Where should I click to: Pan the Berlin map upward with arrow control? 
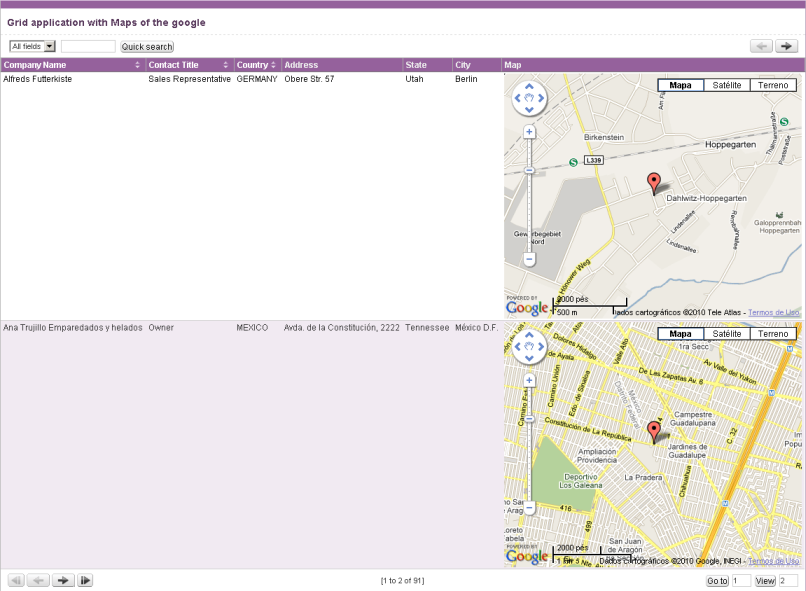[x=529, y=86]
